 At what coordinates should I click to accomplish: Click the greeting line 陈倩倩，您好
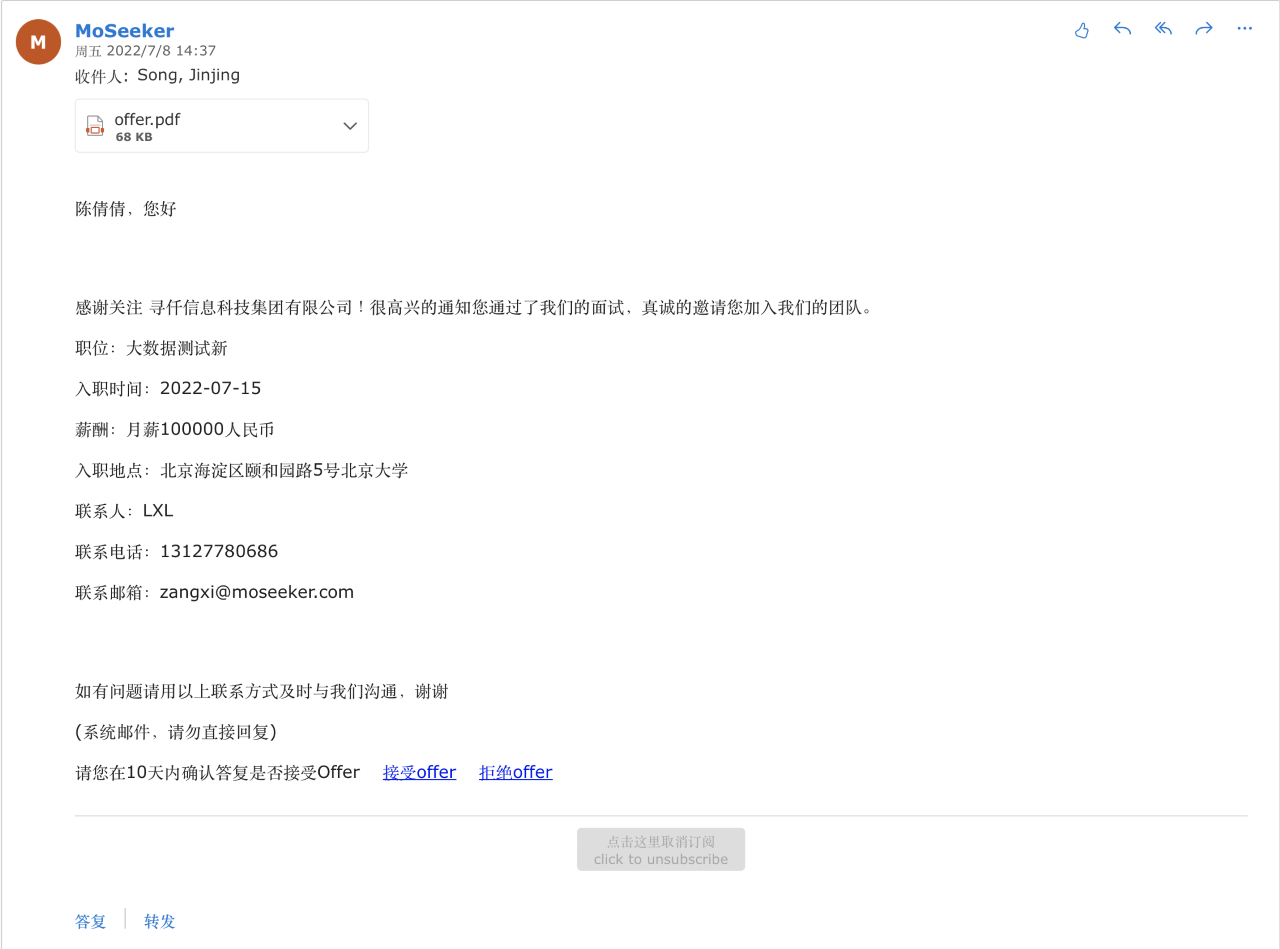[126, 209]
